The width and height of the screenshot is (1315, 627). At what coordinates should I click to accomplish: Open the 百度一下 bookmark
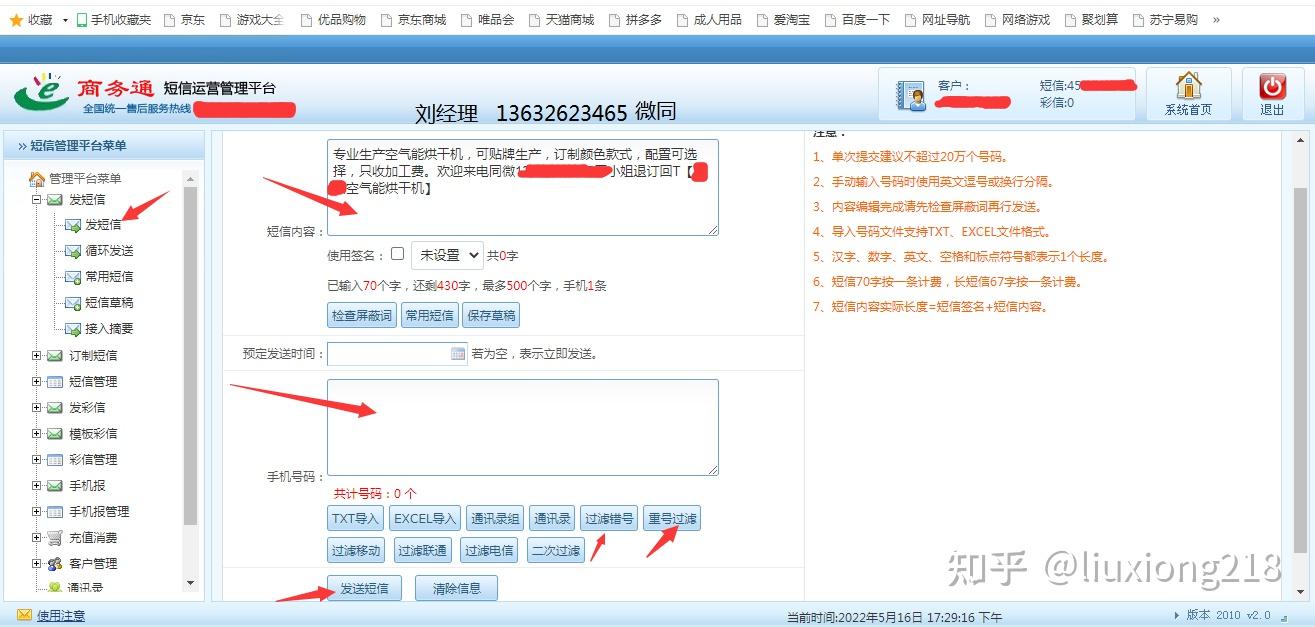click(x=857, y=20)
